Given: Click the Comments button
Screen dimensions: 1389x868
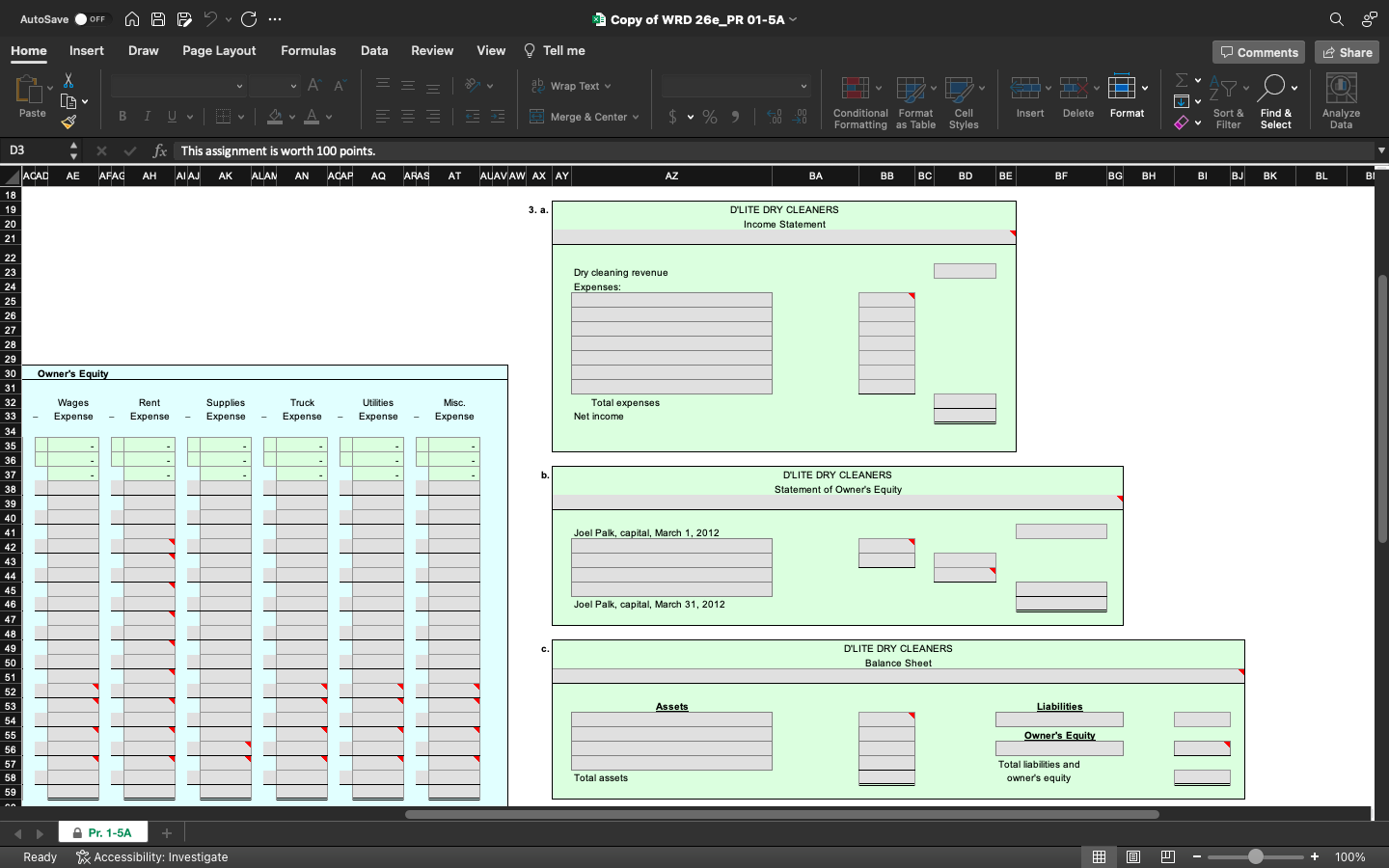Looking at the screenshot, I should (1259, 52).
